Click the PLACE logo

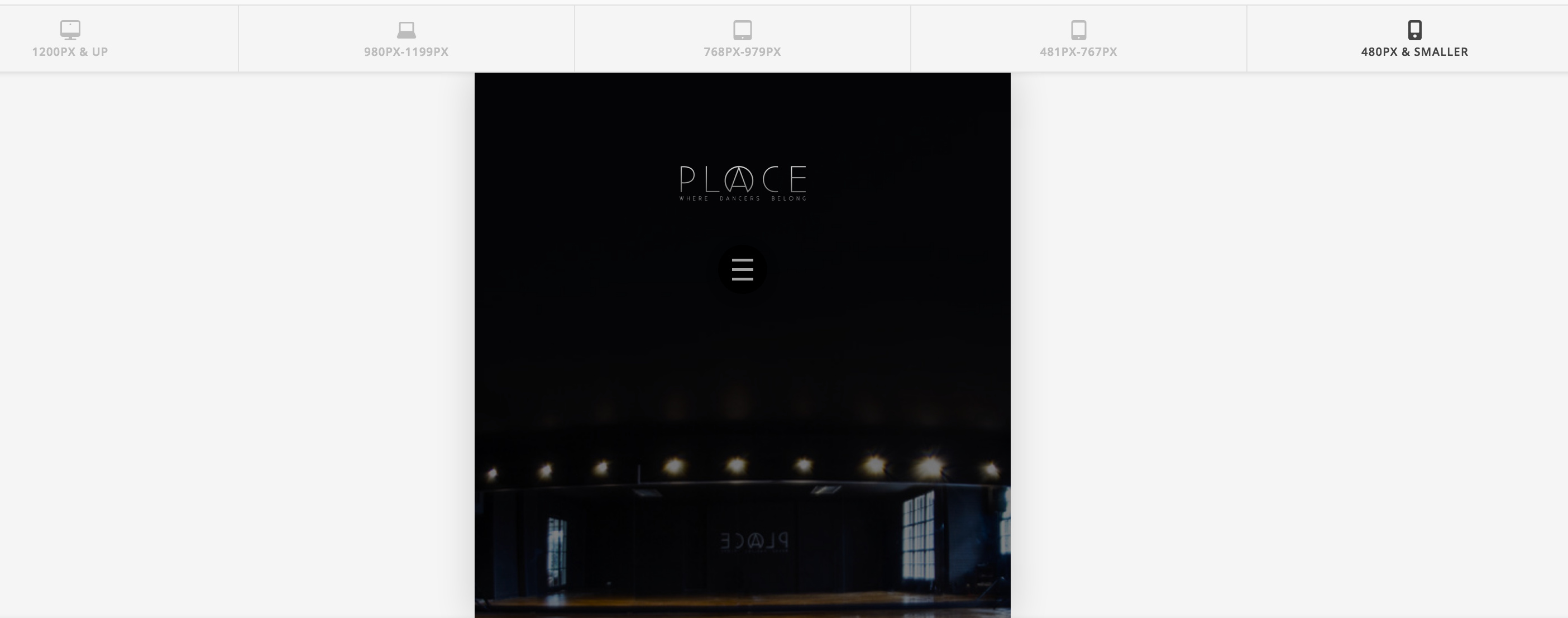tap(742, 178)
